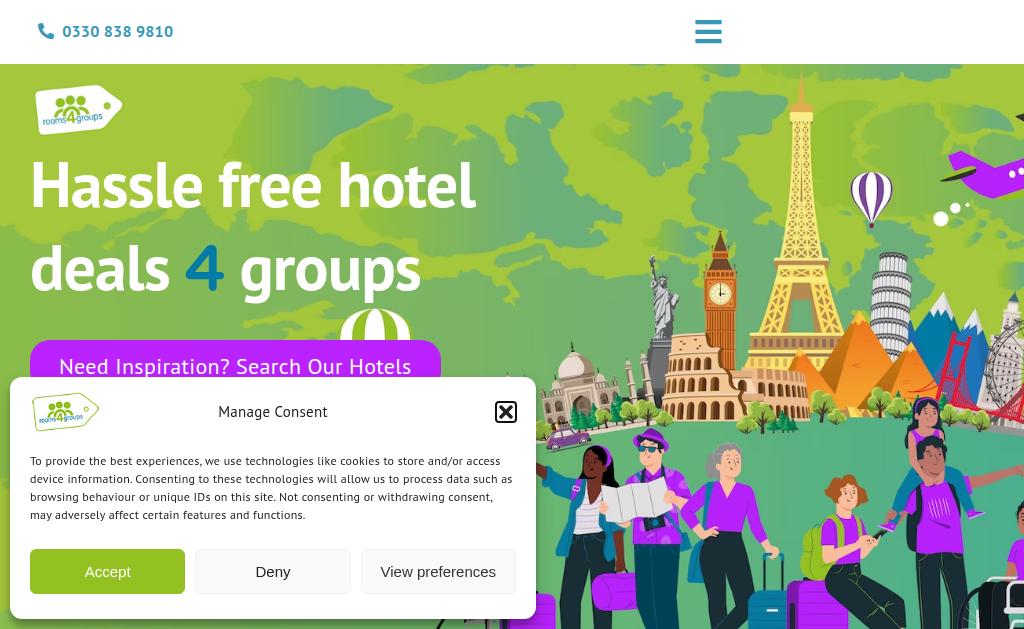Accept cookies in consent dialog
This screenshot has height=629, width=1024.
(107, 572)
